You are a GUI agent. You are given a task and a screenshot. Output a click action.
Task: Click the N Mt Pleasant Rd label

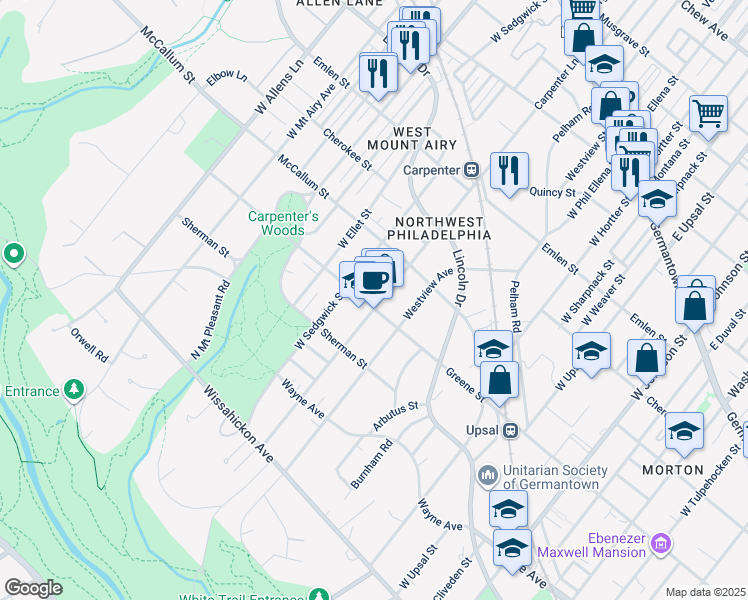[210, 320]
